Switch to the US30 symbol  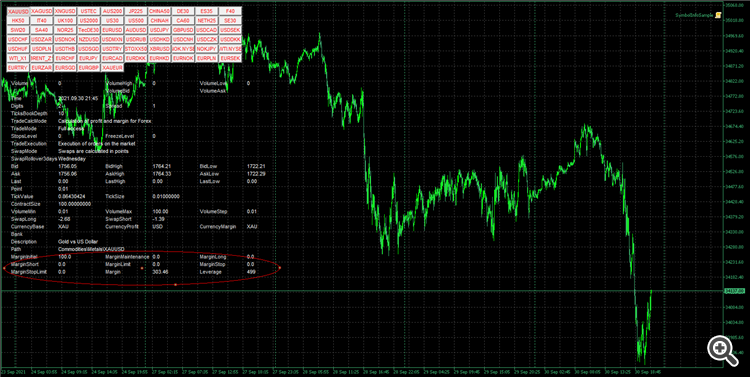[112, 21]
